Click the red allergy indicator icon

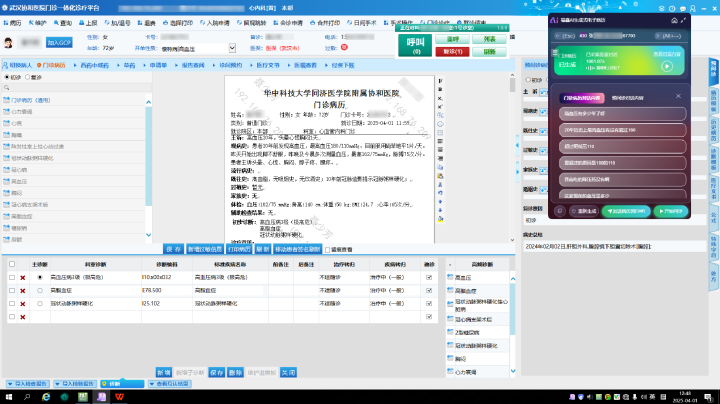coord(344,47)
